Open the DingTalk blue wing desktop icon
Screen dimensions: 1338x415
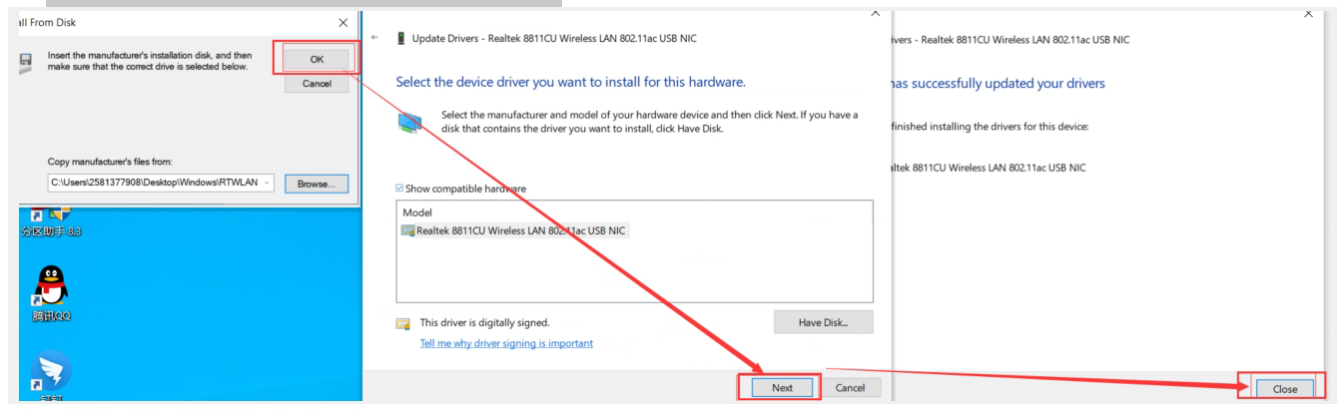[x=51, y=372]
